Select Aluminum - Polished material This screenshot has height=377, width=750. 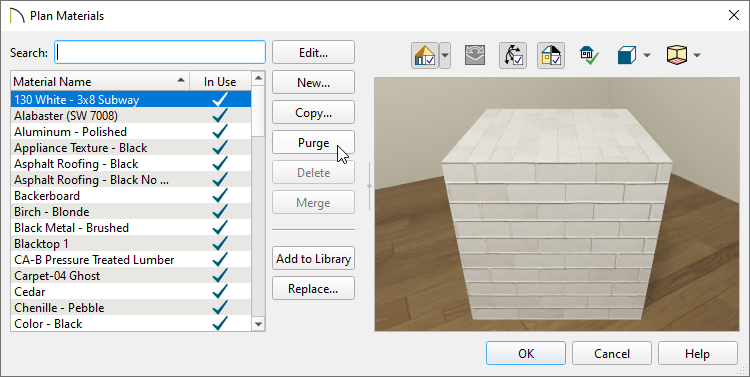131,132
